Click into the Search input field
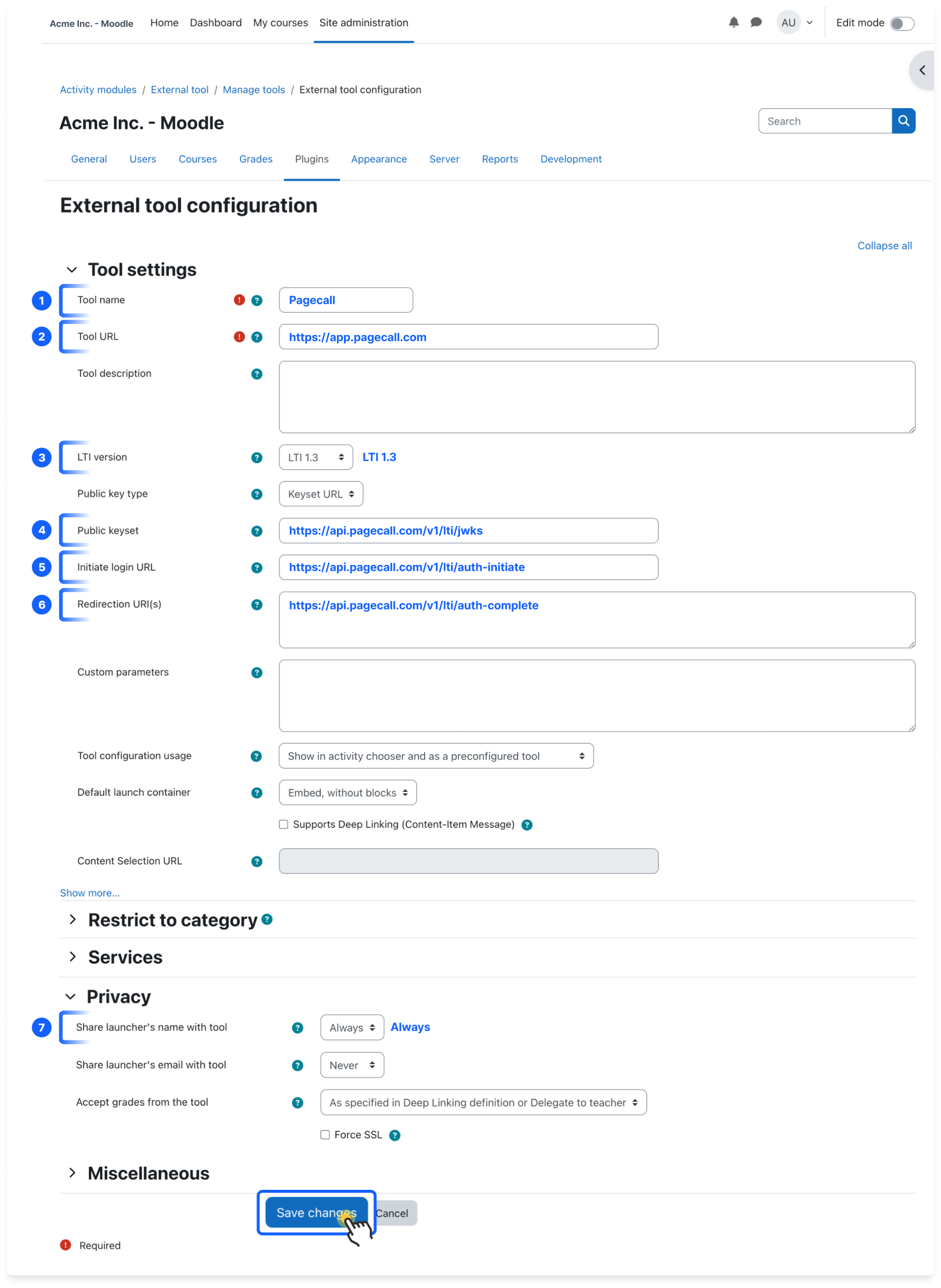 pos(825,121)
